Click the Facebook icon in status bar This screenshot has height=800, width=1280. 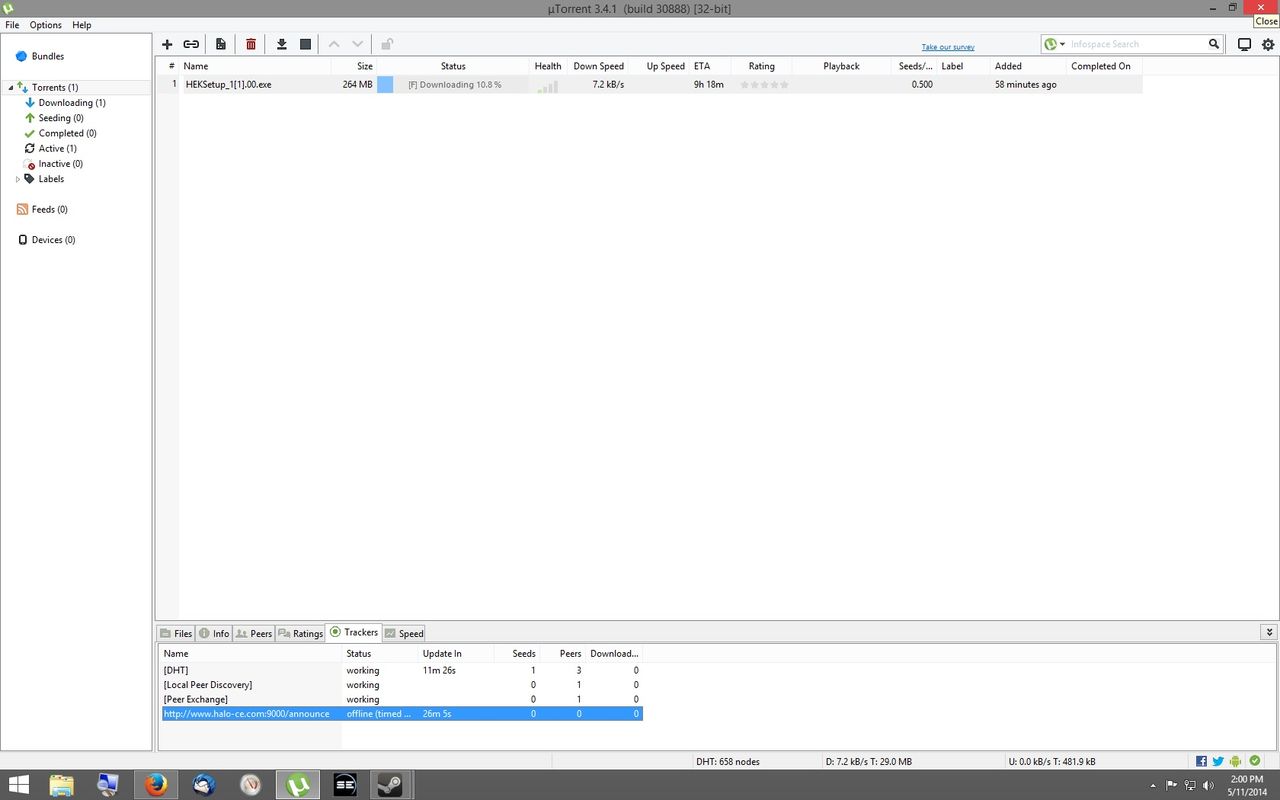point(1201,762)
